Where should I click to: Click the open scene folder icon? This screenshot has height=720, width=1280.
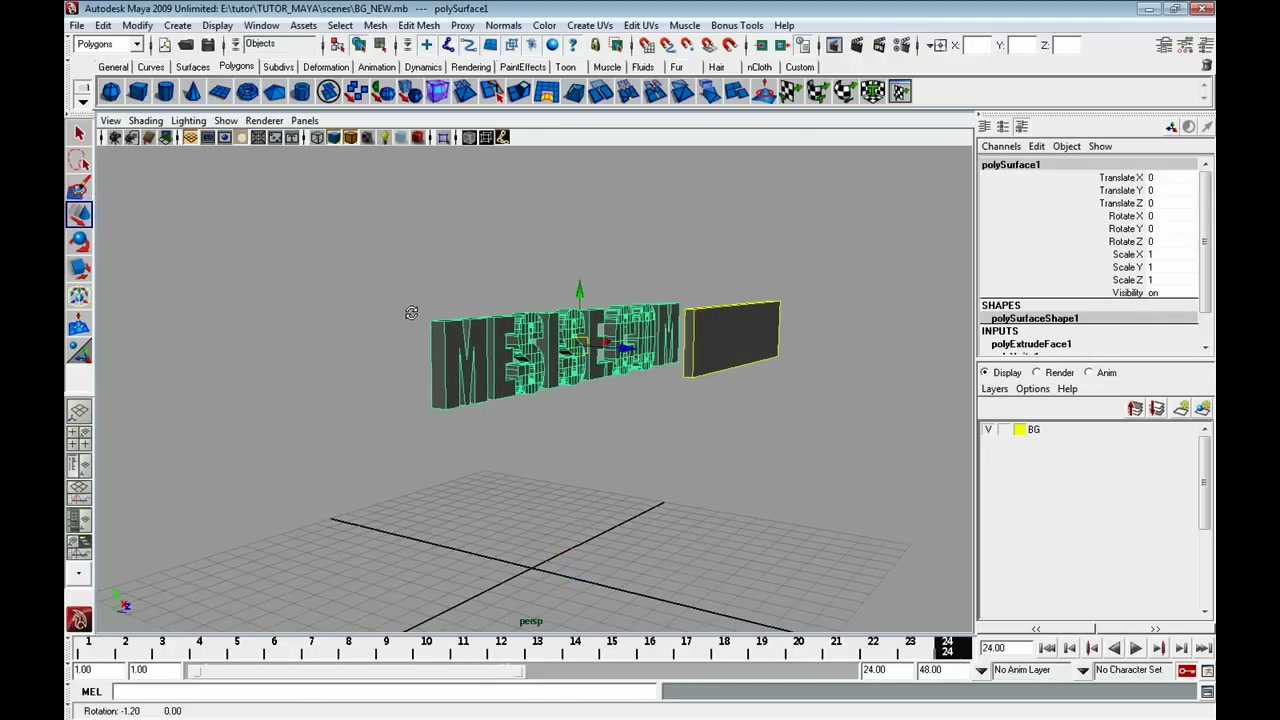point(186,45)
